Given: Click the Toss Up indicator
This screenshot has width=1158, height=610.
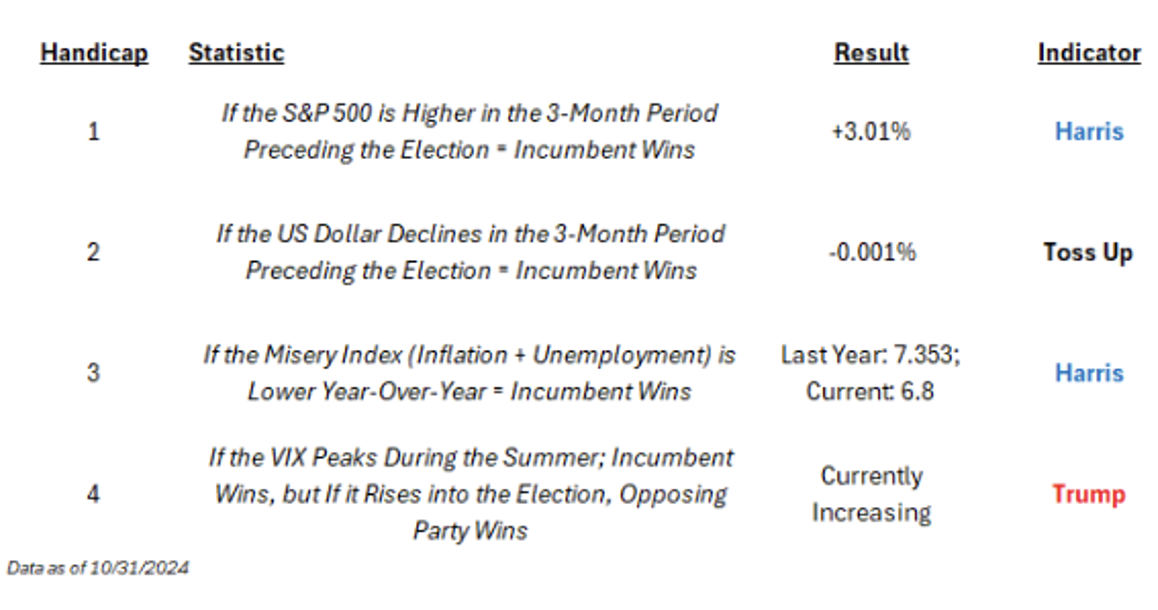Looking at the screenshot, I should (1088, 252).
